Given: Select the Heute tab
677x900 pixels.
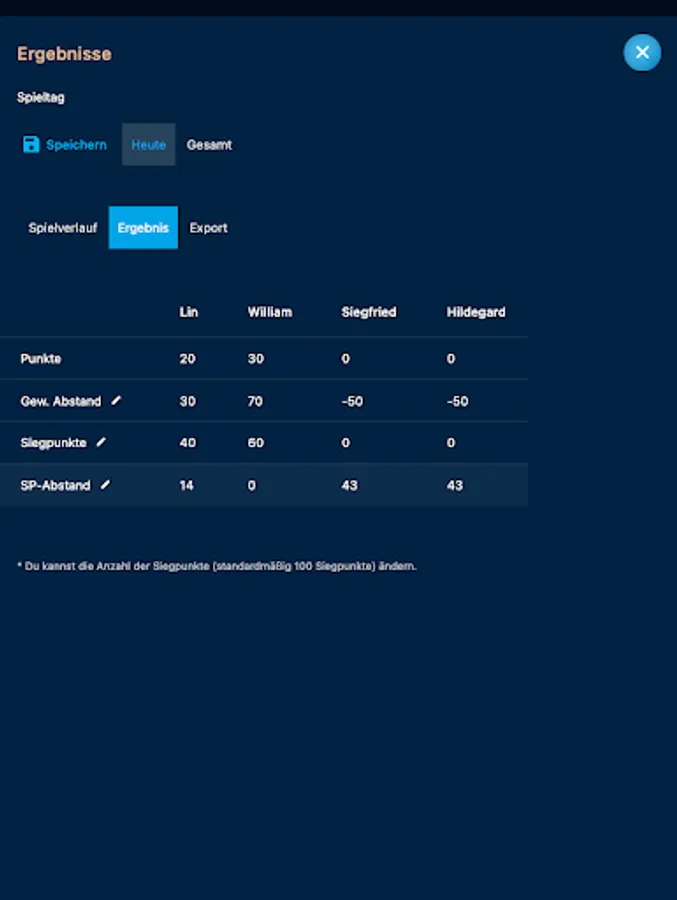Looking at the screenshot, I should point(148,145).
